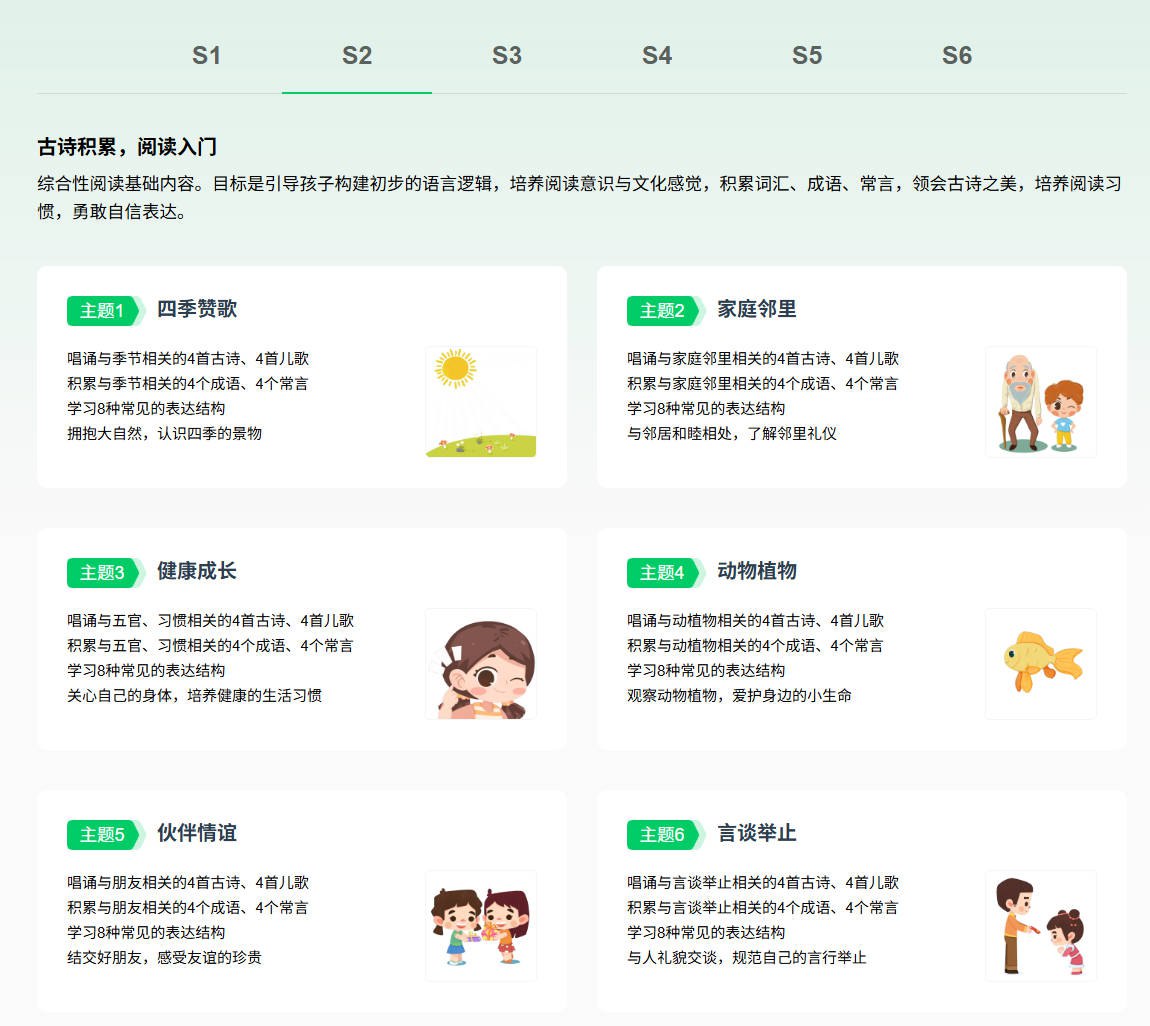The width and height of the screenshot is (1150, 1026).
Task: Click the line 唱诵与五官、习惯相关的4首古诗、4首儿歌
Action: (210, 620)
